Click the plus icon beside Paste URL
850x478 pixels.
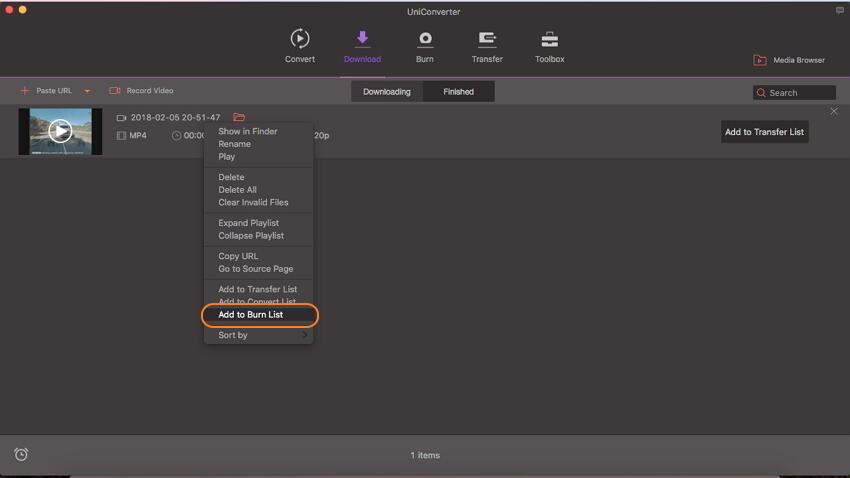pyautogui.click(x=24, y=91)
